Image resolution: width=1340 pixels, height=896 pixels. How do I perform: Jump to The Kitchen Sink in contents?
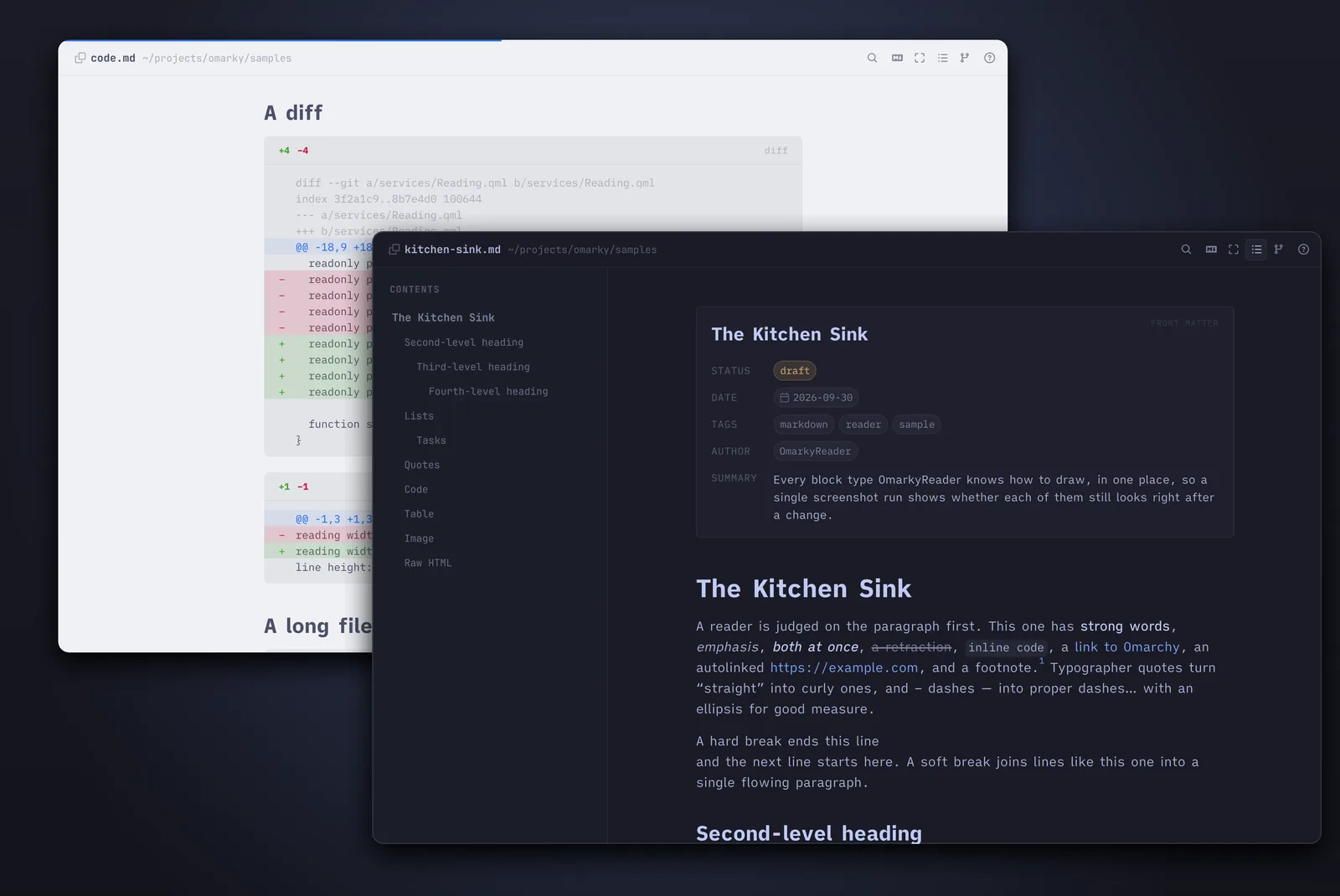tap(443, 318)
